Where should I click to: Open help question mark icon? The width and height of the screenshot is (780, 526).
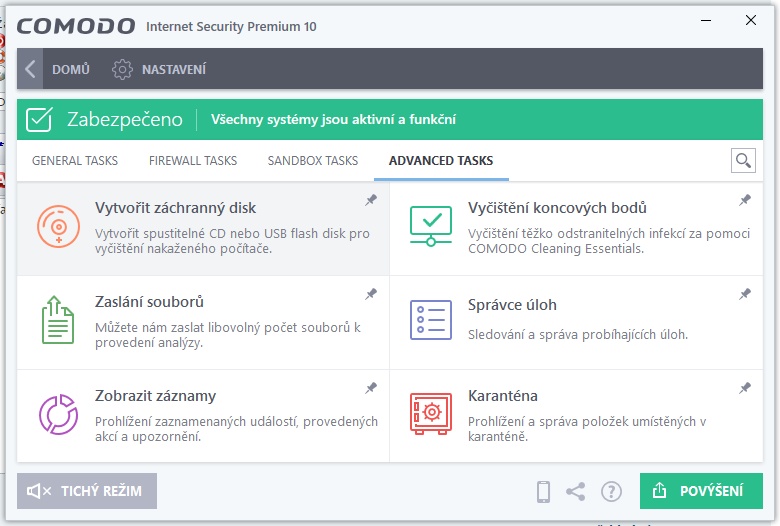point(611,491)
